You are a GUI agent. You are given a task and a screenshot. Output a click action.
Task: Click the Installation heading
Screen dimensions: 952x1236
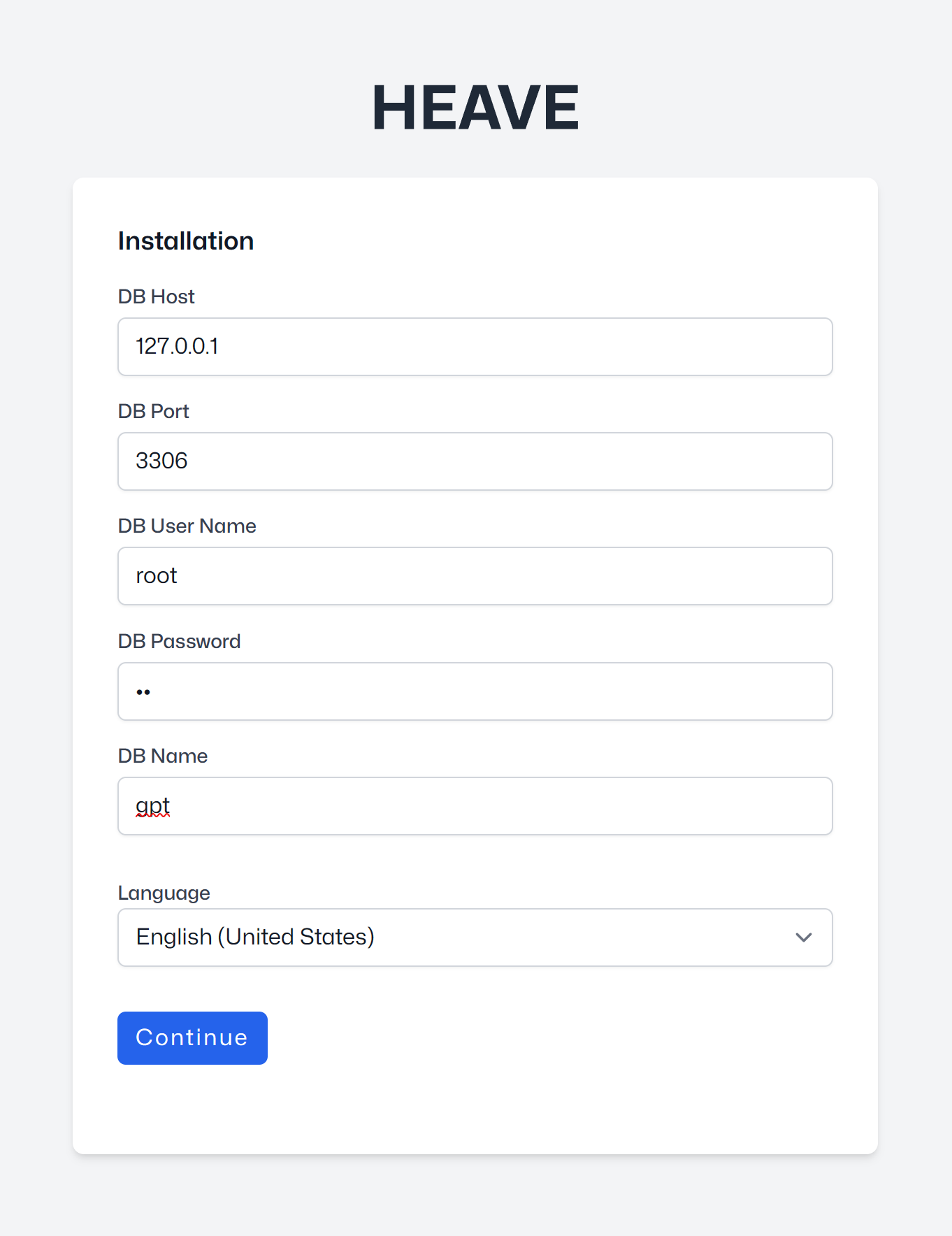pos(185,240)
